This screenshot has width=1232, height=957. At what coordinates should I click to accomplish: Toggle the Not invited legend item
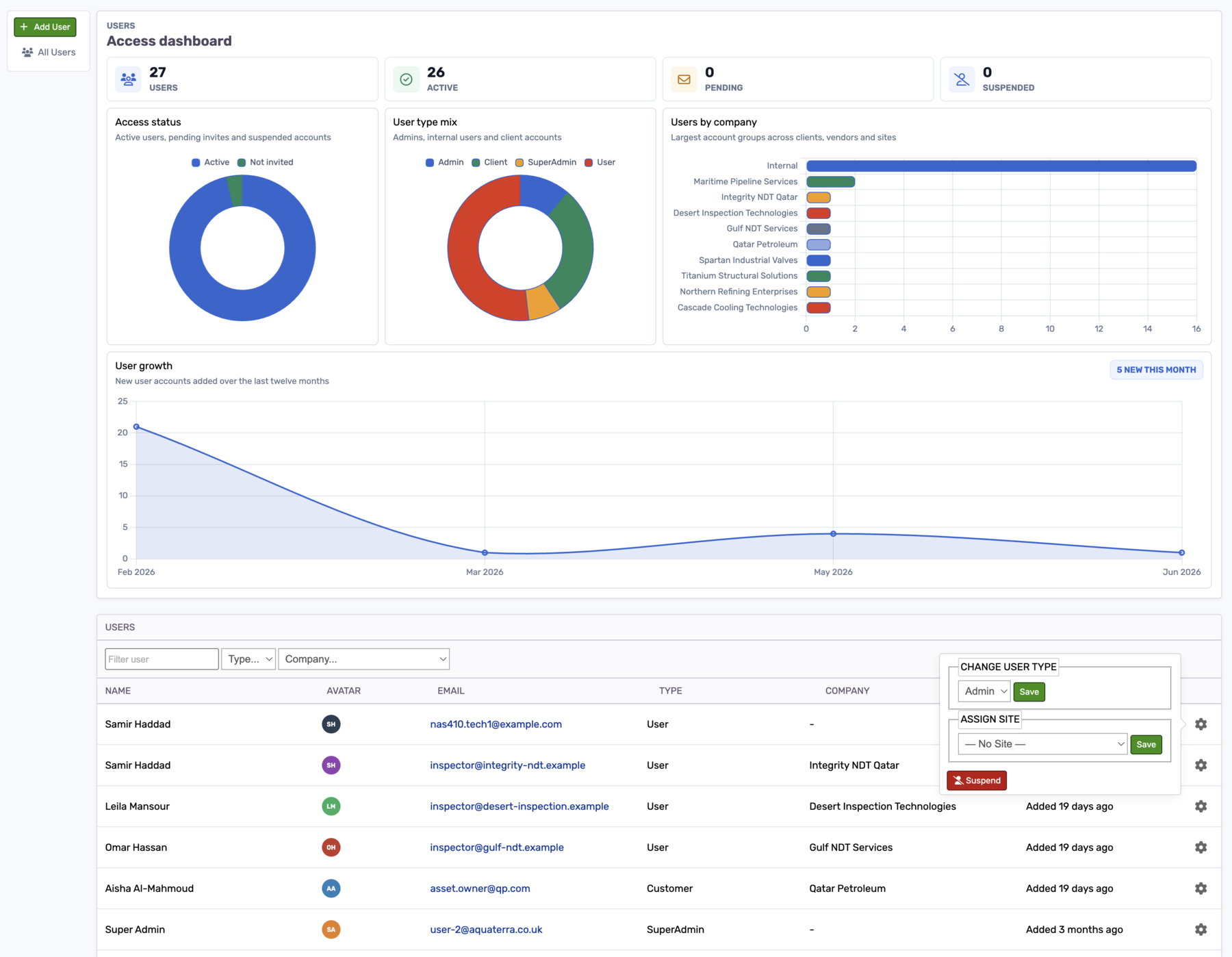(x=266, y=162)
